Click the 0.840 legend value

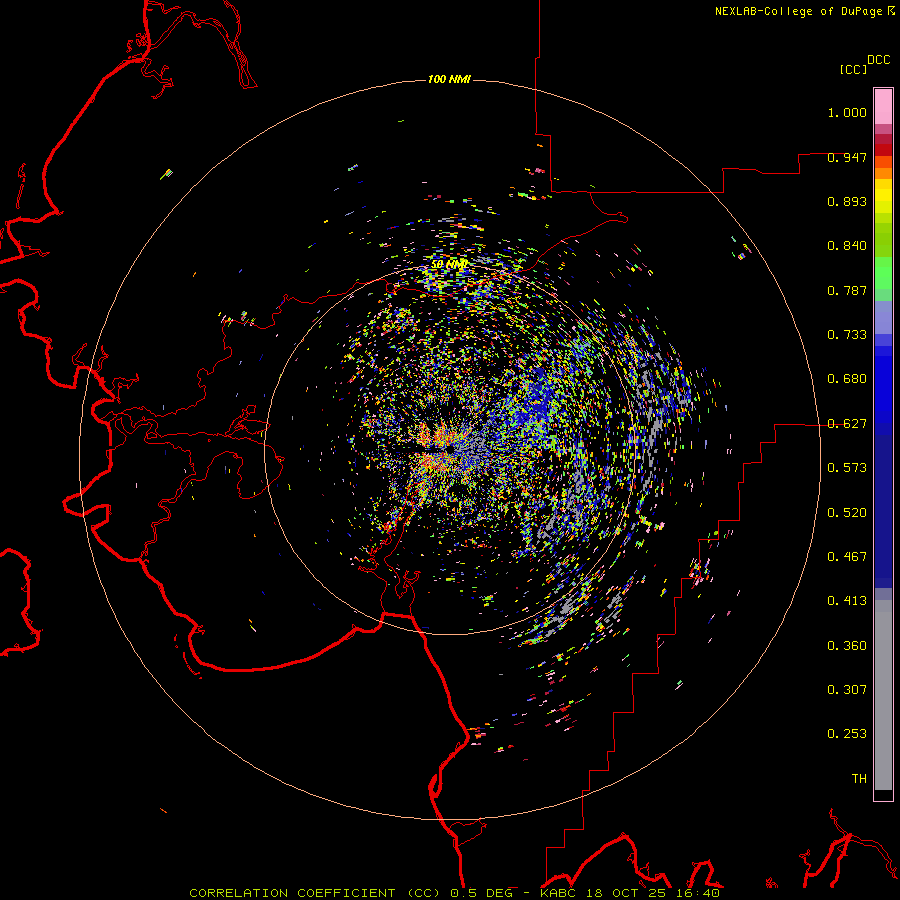847,246
